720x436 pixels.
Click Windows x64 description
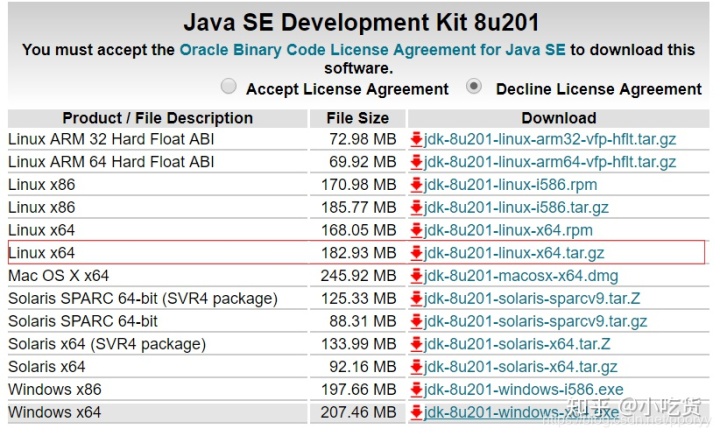[x=55, y=412]
